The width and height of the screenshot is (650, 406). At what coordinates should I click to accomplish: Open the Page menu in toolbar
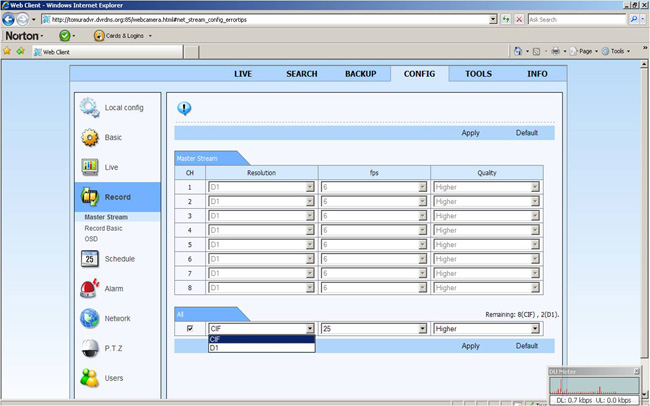click(584, 51)
